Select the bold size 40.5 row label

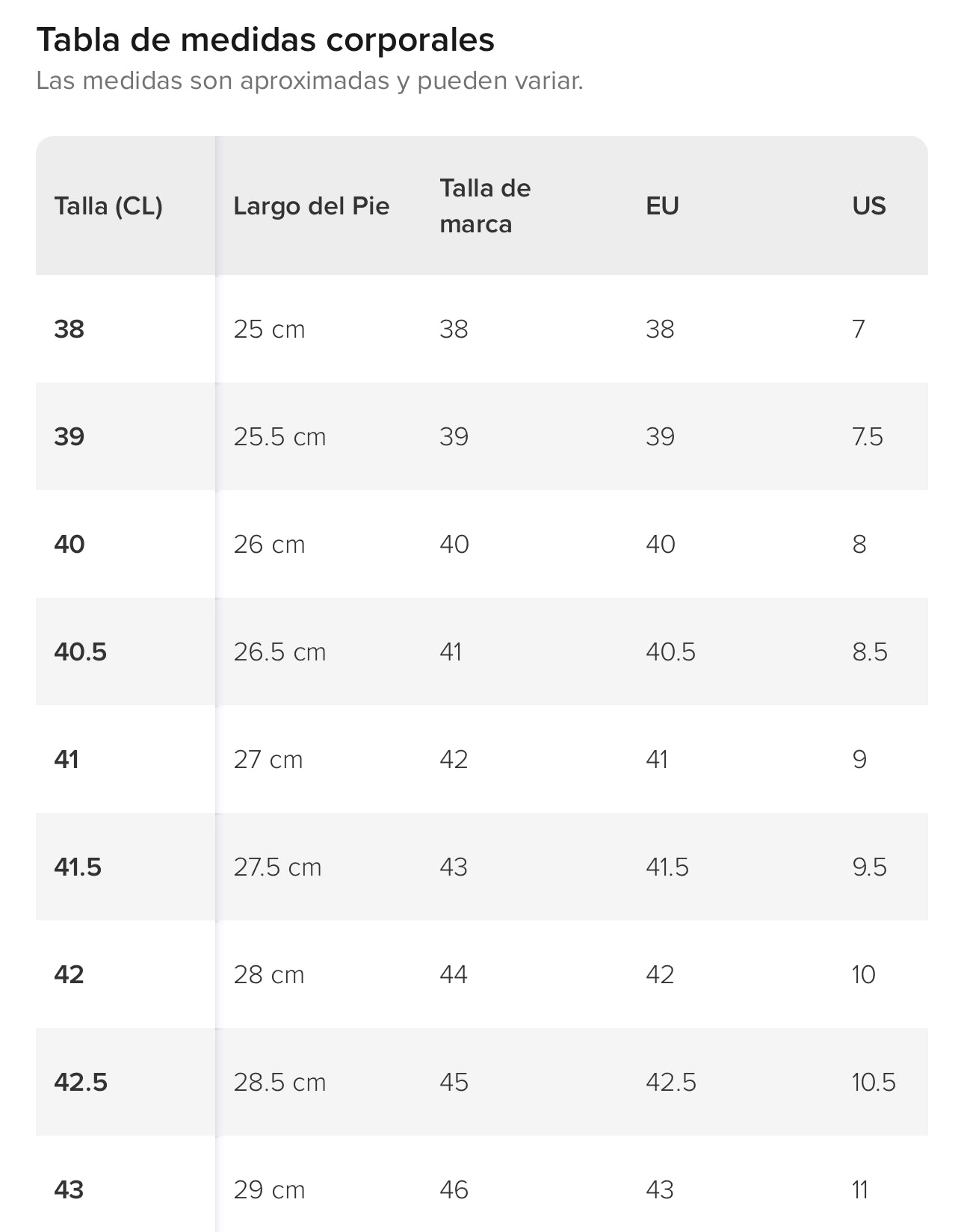tap(80, 652)
